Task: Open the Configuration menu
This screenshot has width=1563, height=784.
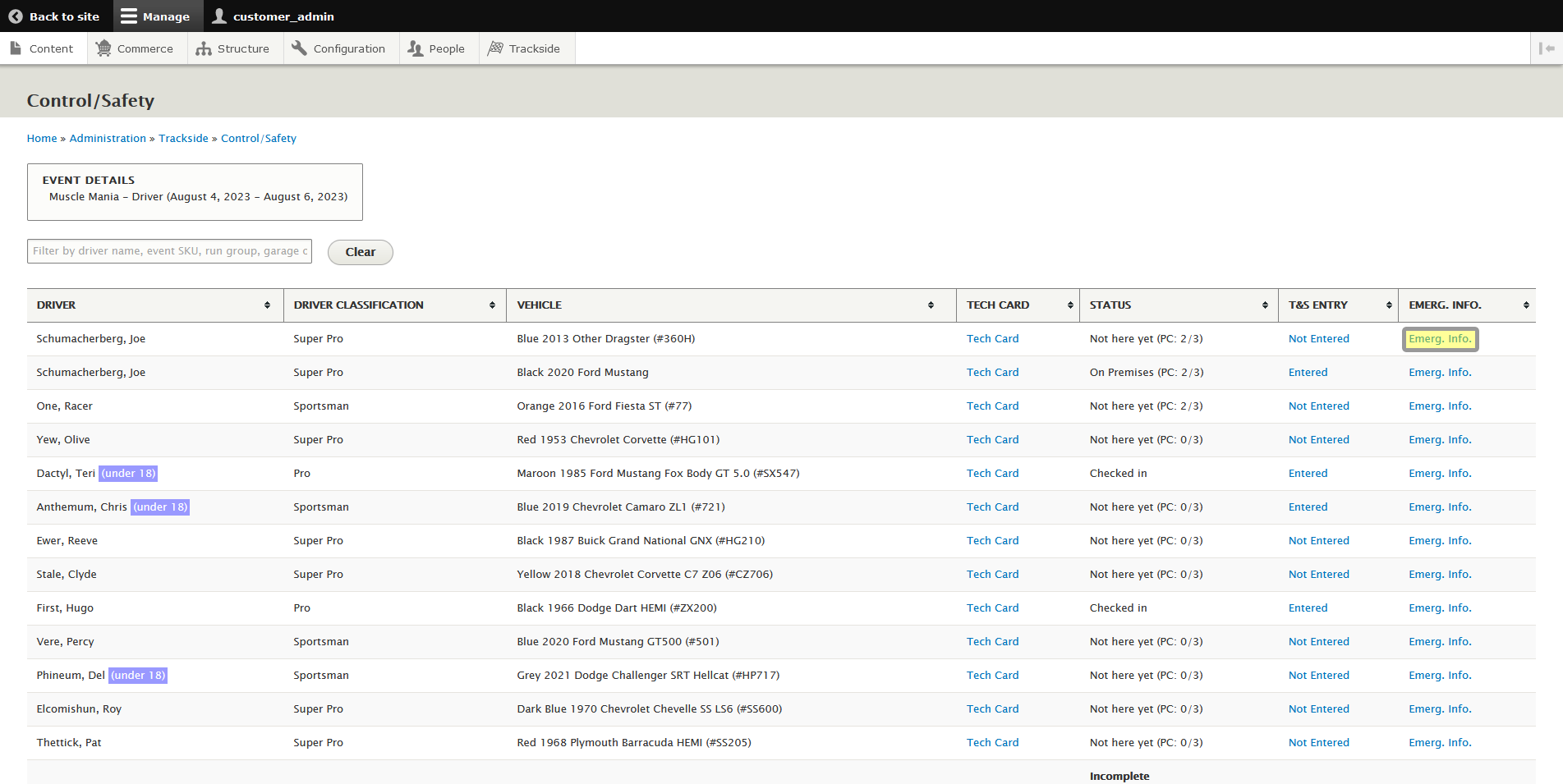Action: point(340,48)
